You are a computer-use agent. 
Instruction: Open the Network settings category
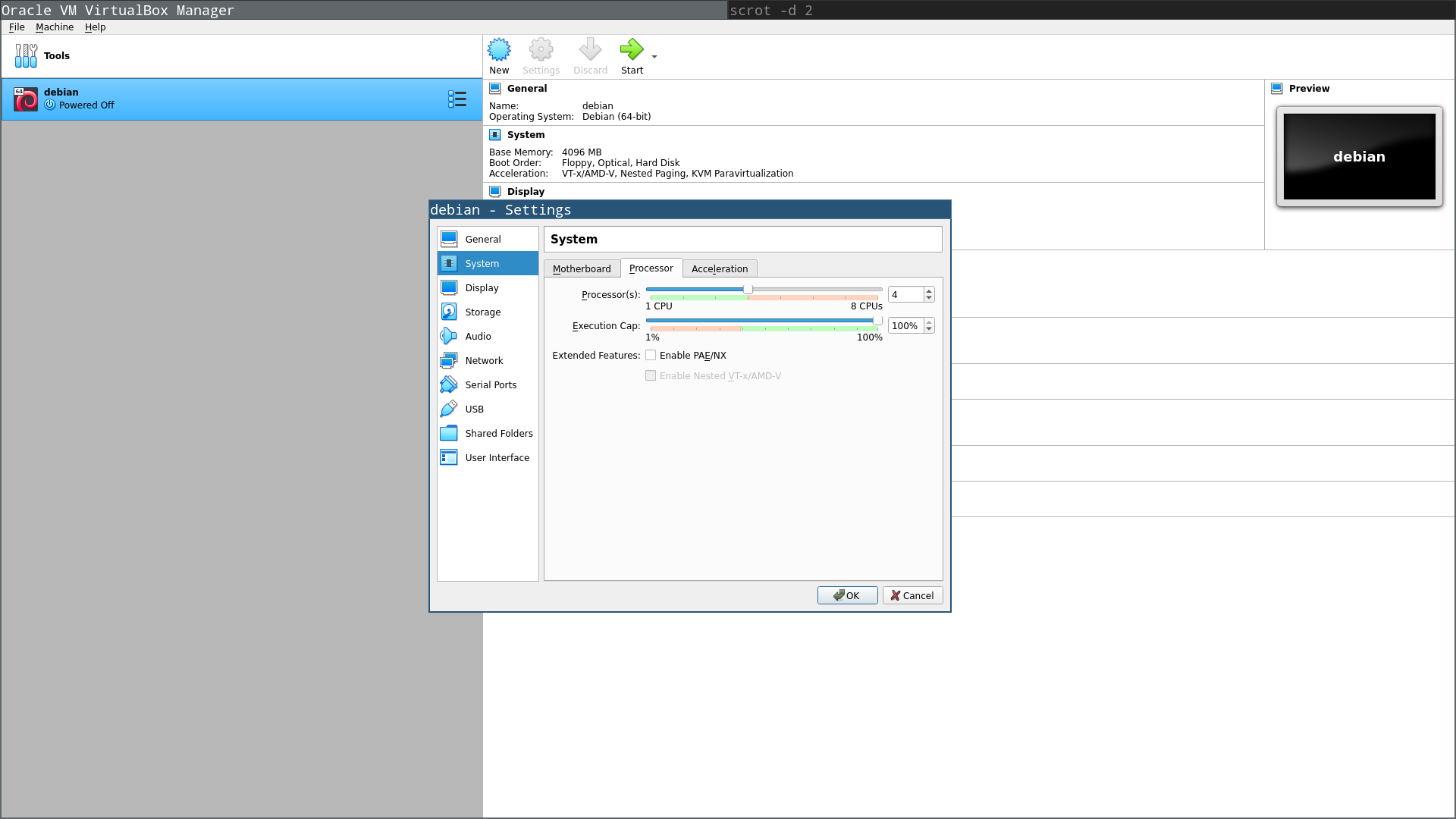[x=488, y=360]
